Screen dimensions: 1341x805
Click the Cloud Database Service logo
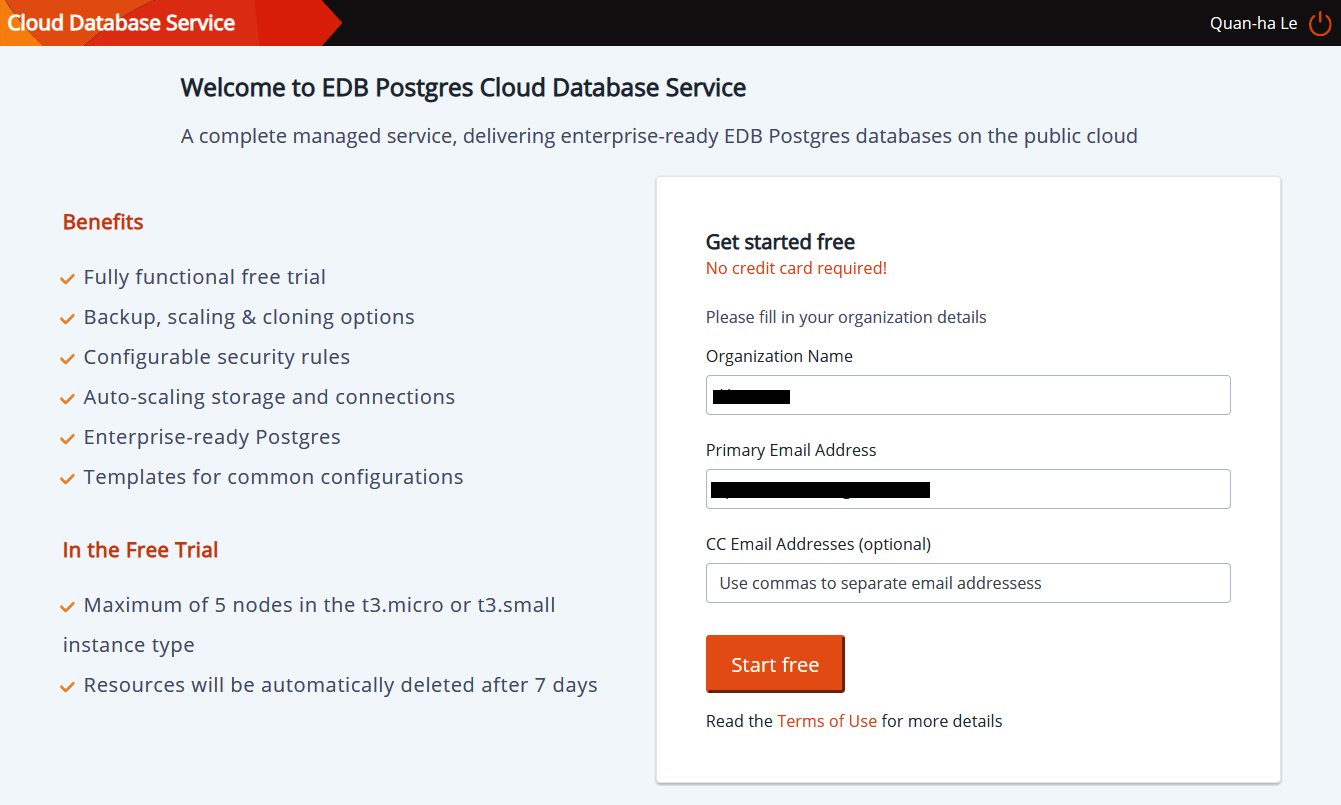tap(122, 23)
